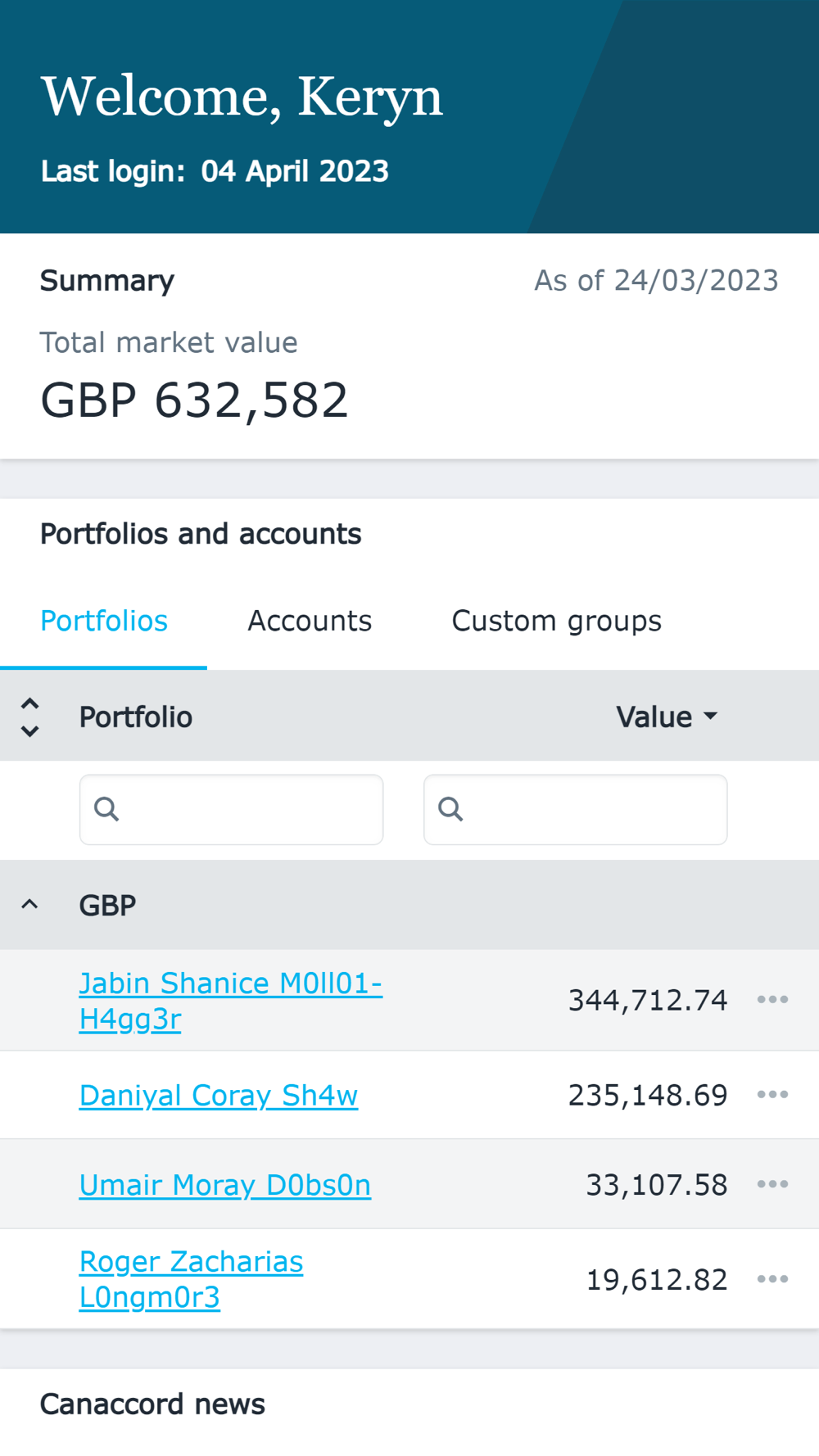The height and width of the screenshot is (1456, 819).
Task: Open more options for Umair Moray D0bs0n
Action: click(x=772, y=1184)
